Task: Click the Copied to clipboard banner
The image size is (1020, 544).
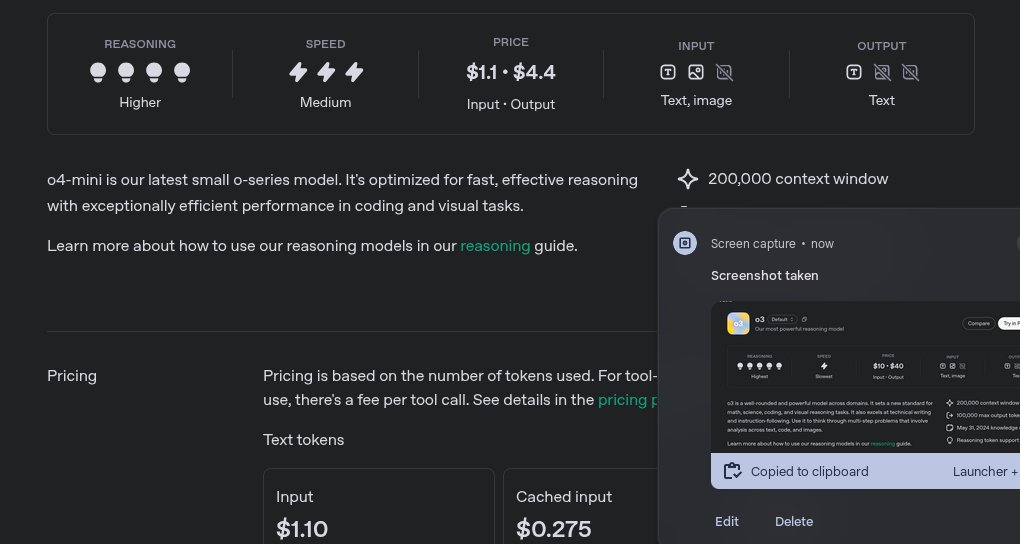Action: 865,471
